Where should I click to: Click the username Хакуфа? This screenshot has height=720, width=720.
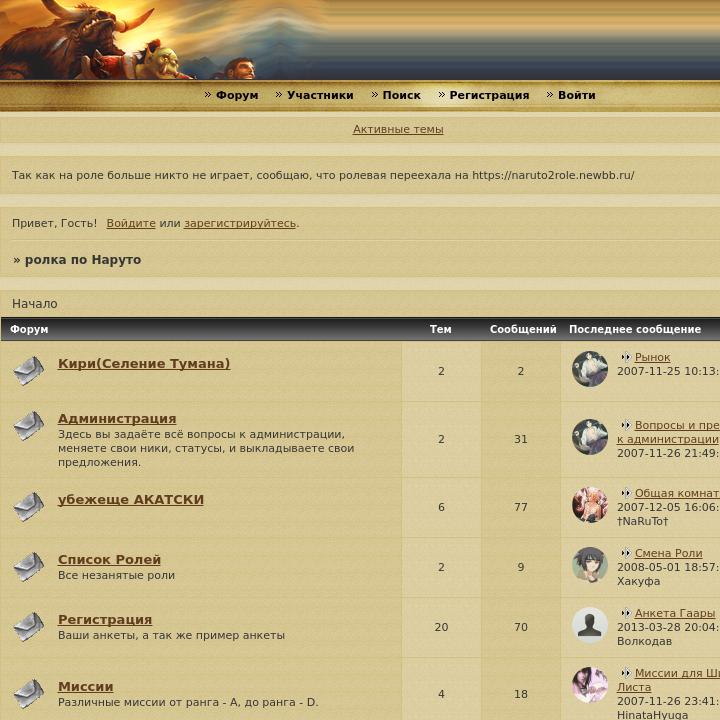tap(638, 581)
